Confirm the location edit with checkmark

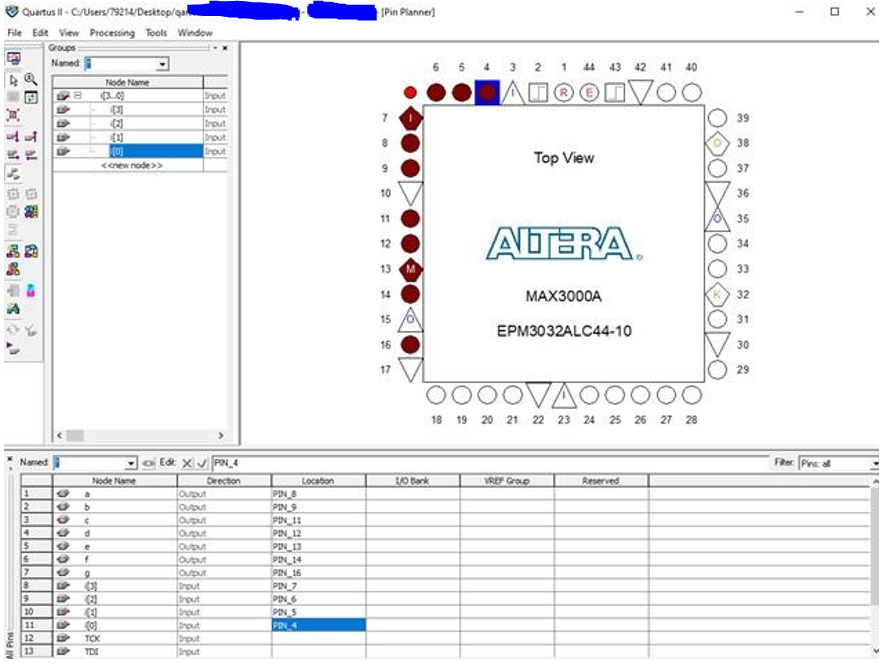coord(202,463)
